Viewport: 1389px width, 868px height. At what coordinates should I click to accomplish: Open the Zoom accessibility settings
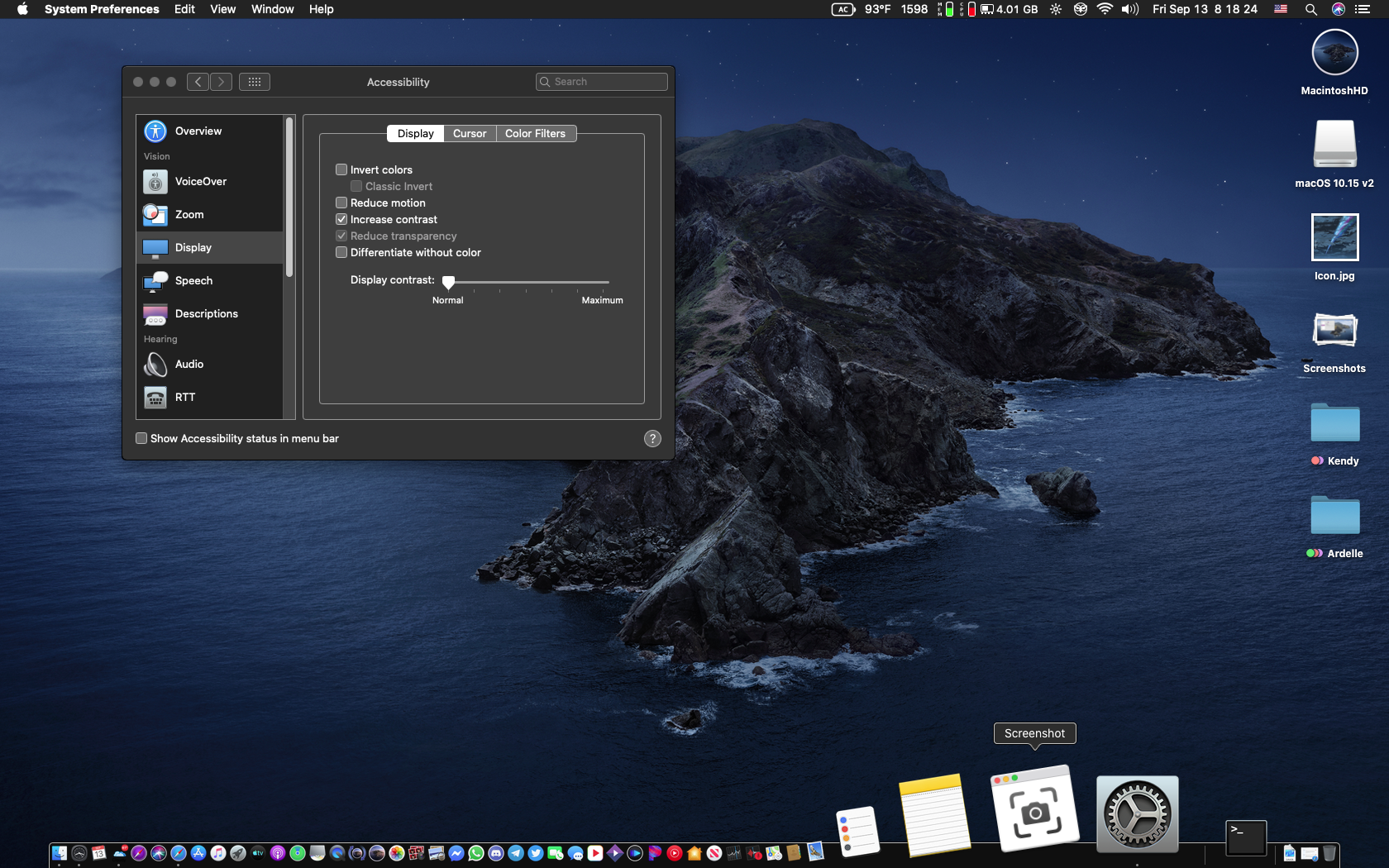189,215
